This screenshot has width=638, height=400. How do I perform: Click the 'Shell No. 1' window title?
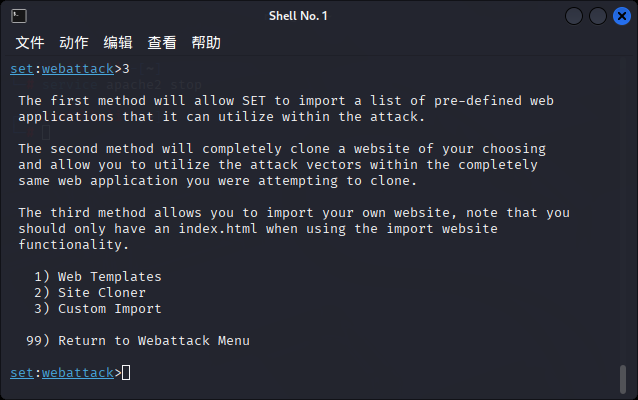pyautogui.click(x=298, y=16)
